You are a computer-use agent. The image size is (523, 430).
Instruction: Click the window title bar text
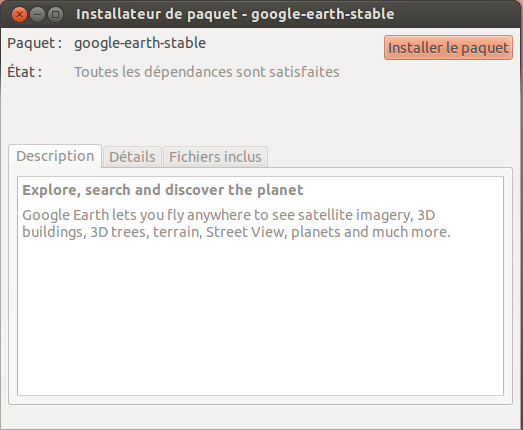pos(235,14)
